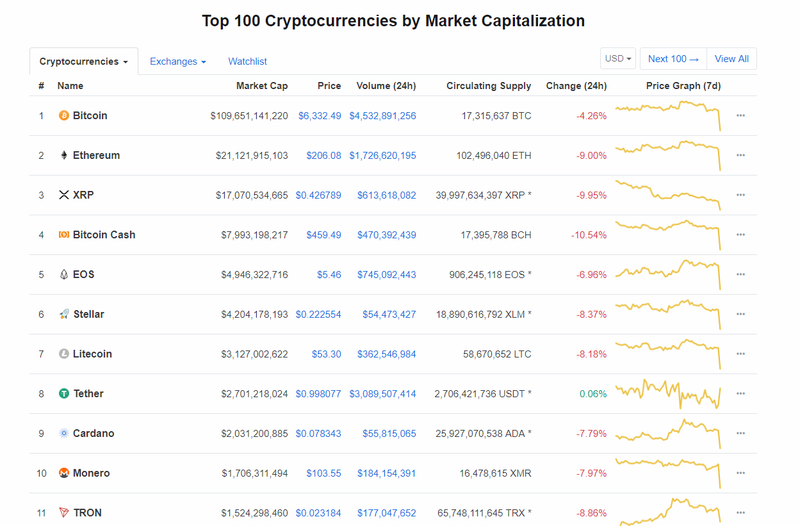Click the TRON logo icon
Image resolution: width=800 pixels, height=526 pixels.
point(64,512)
